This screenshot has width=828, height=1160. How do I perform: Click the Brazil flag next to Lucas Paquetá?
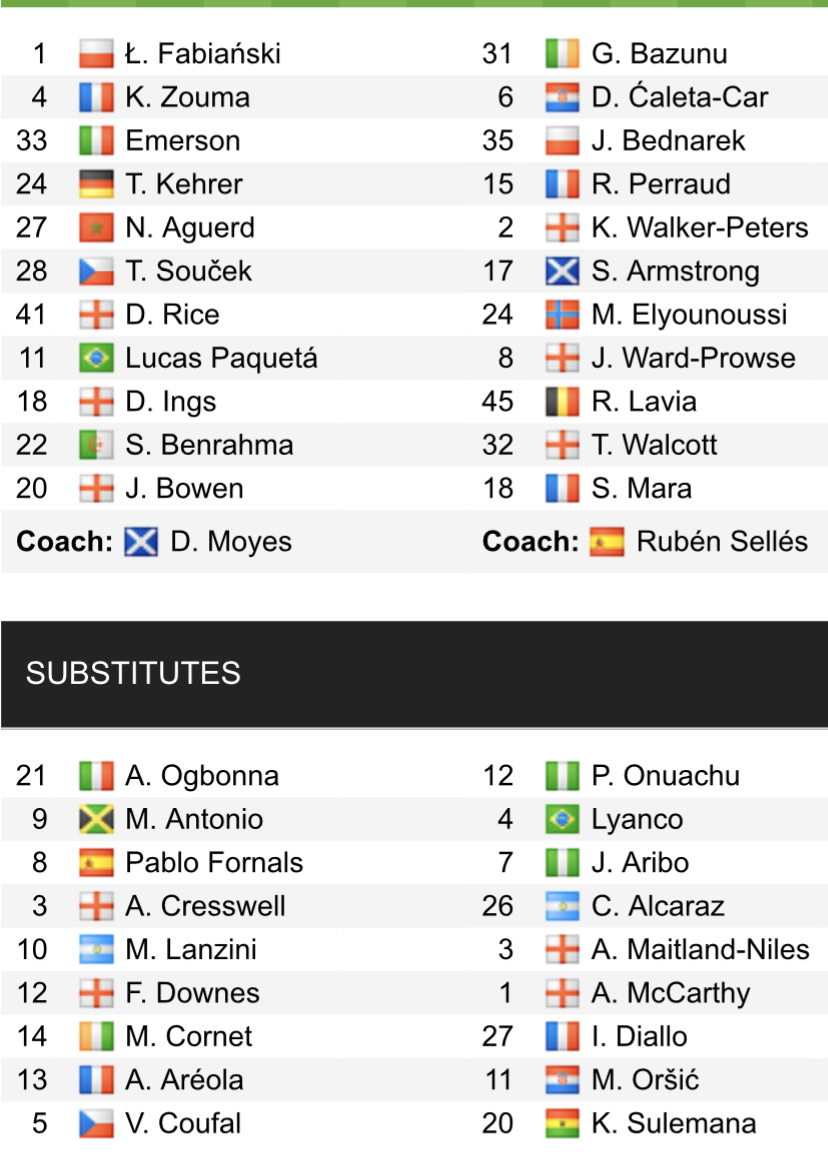(x=96, y=358)
